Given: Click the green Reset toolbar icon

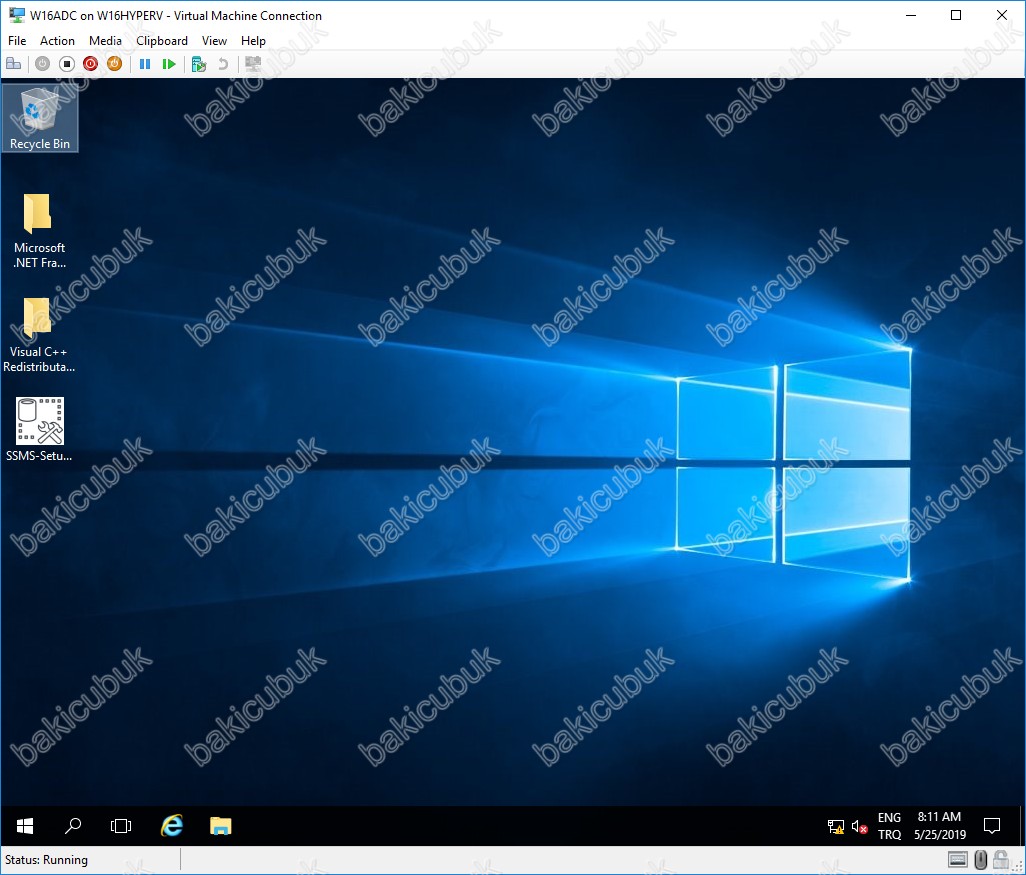Looking at the screenshot, I should pos(169,63).
